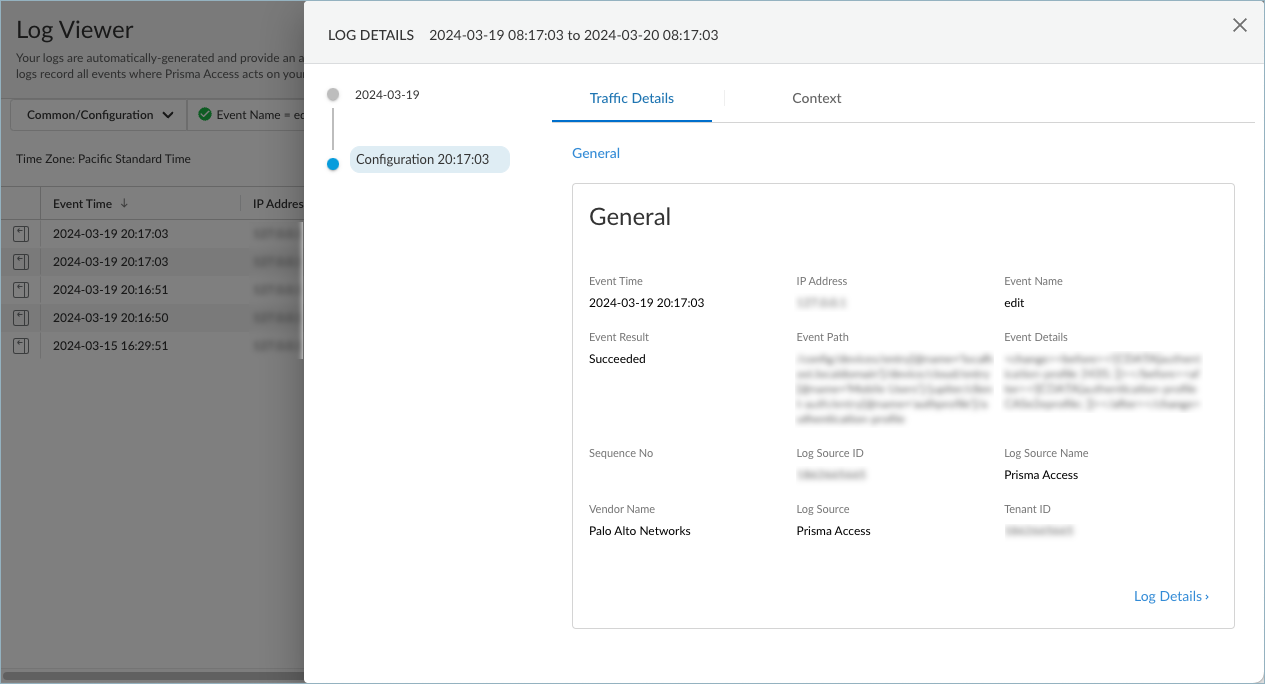Expand the Common/Configuration dropdown

[x=99, y=115]
